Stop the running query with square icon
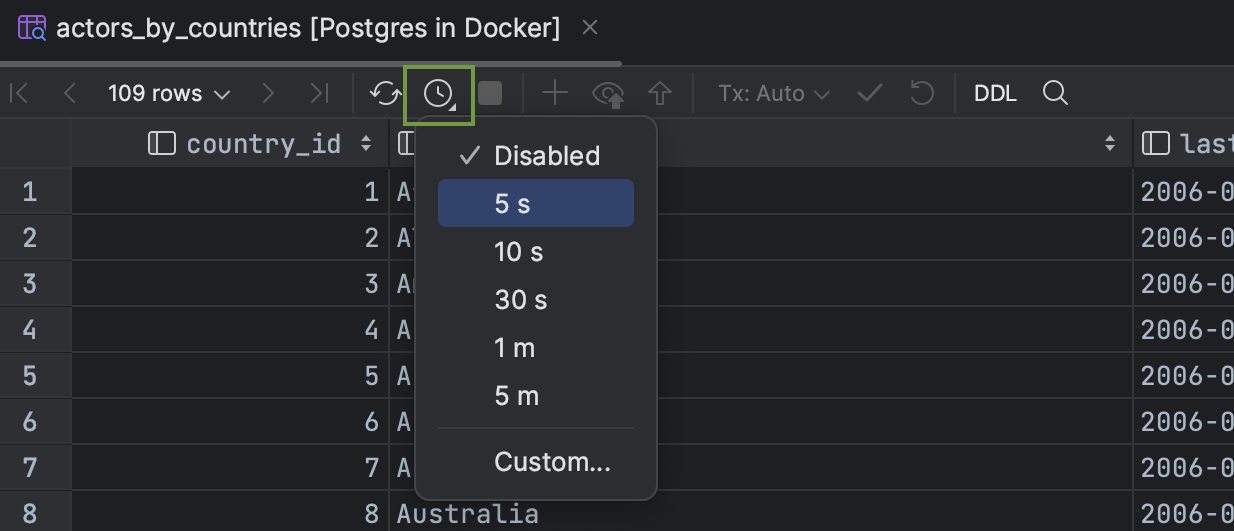1234x531 pixels. click(490, 94)
